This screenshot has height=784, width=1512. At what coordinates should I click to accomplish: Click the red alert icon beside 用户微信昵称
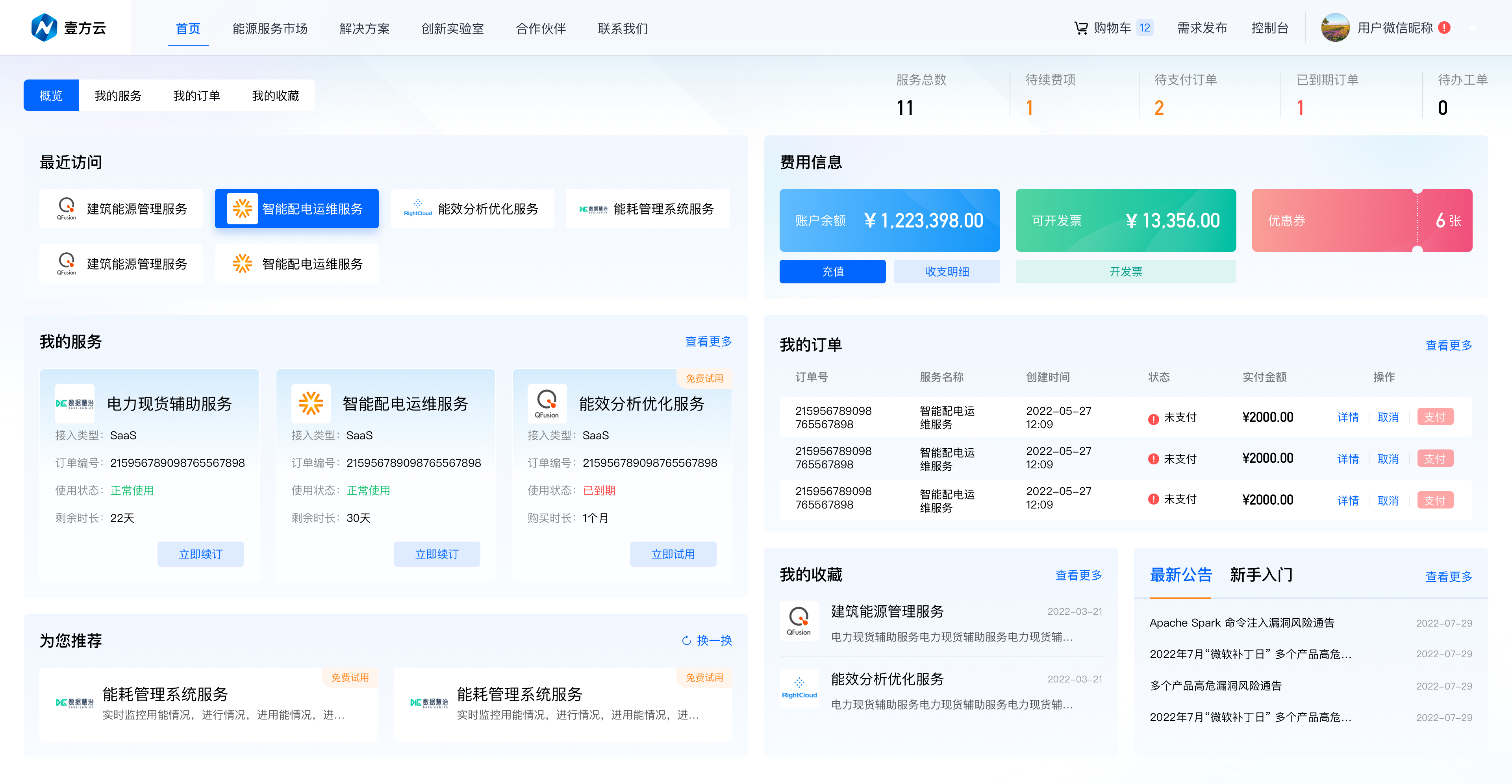pyautogui.click(x=1445, y=28)
